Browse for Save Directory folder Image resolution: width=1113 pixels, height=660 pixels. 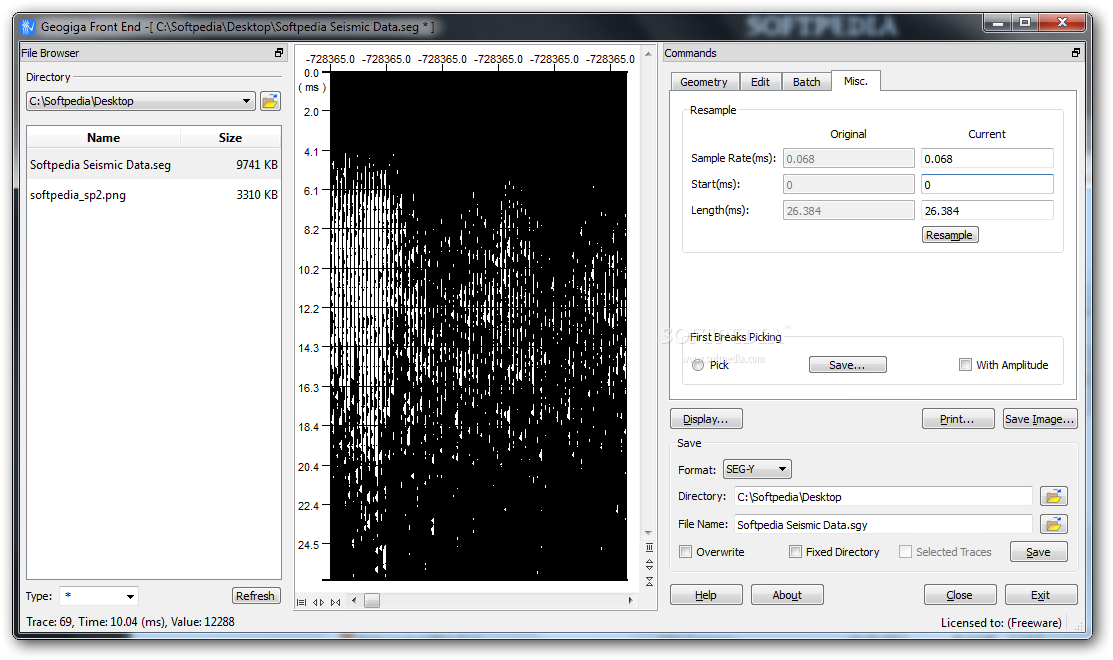click(x=1054, y=496)
